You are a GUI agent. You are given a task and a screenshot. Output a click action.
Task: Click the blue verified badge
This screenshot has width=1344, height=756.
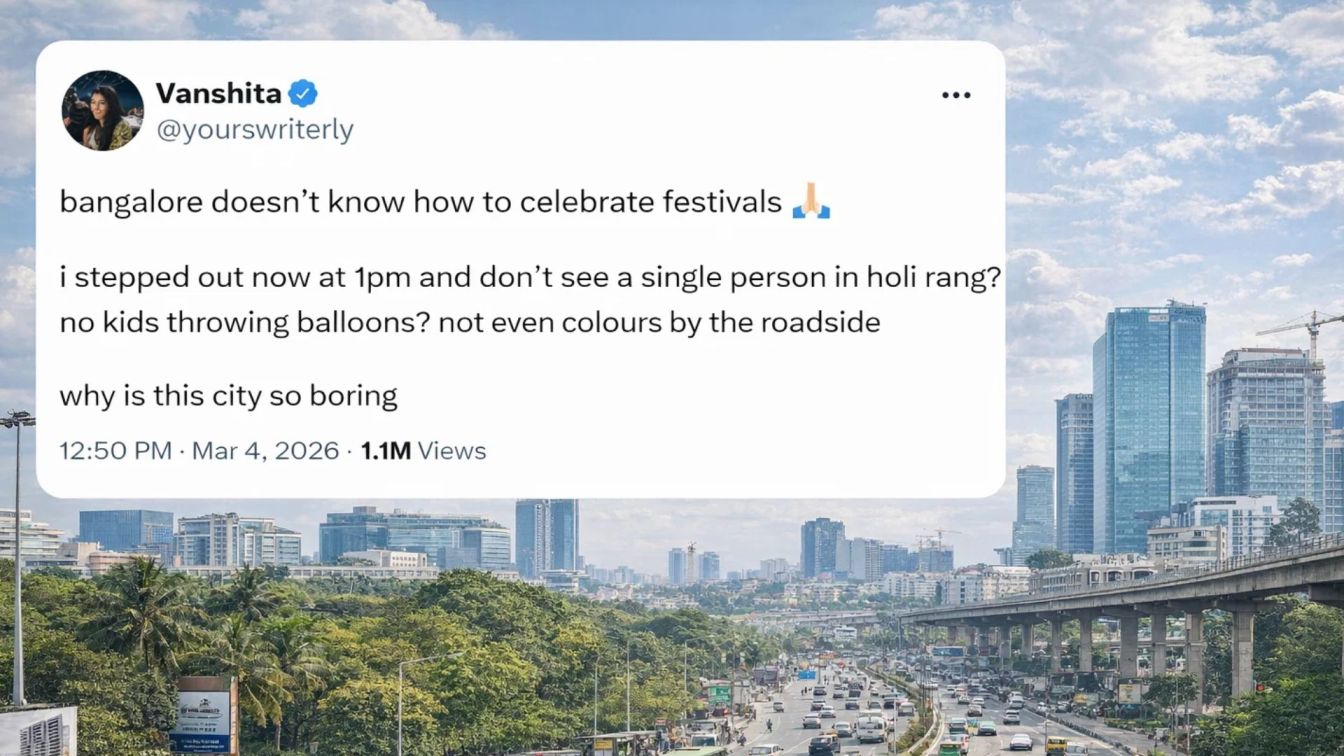[x=303, y=94]
